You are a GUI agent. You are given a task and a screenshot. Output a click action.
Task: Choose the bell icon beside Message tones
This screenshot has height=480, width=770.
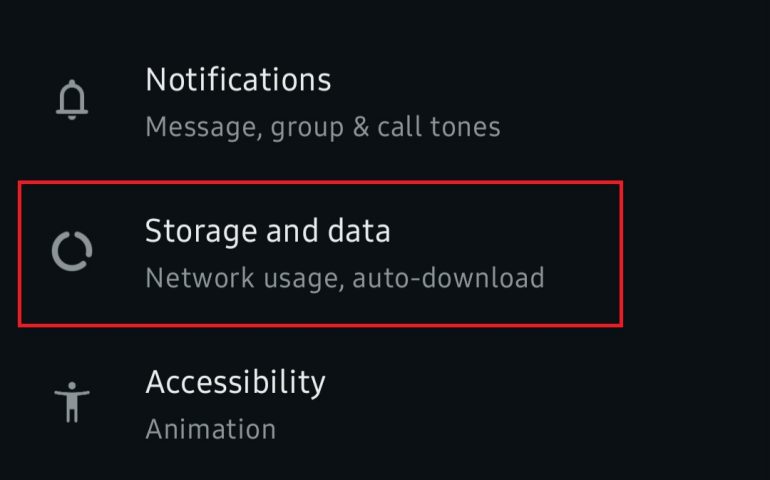(x=72, y=100)
